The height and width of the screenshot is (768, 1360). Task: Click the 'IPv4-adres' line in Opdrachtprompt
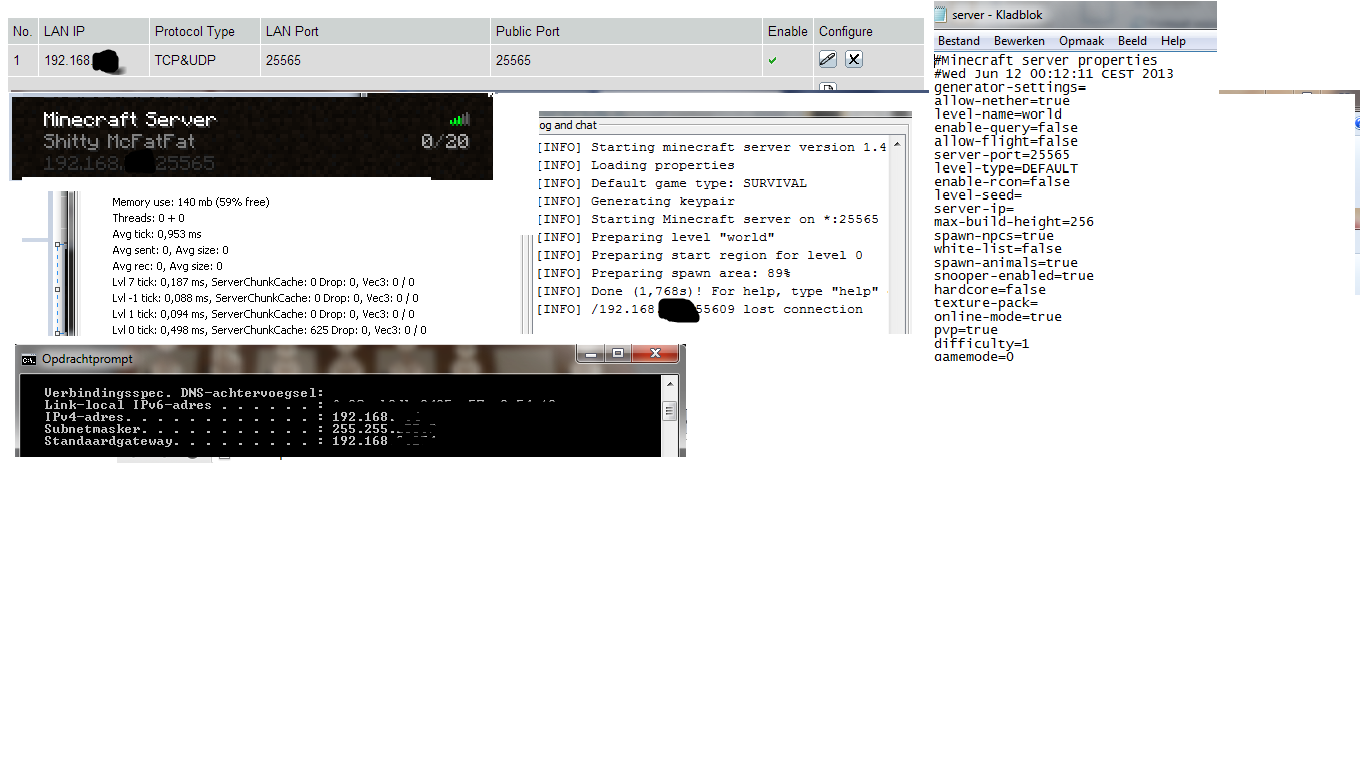click(232, 417)
